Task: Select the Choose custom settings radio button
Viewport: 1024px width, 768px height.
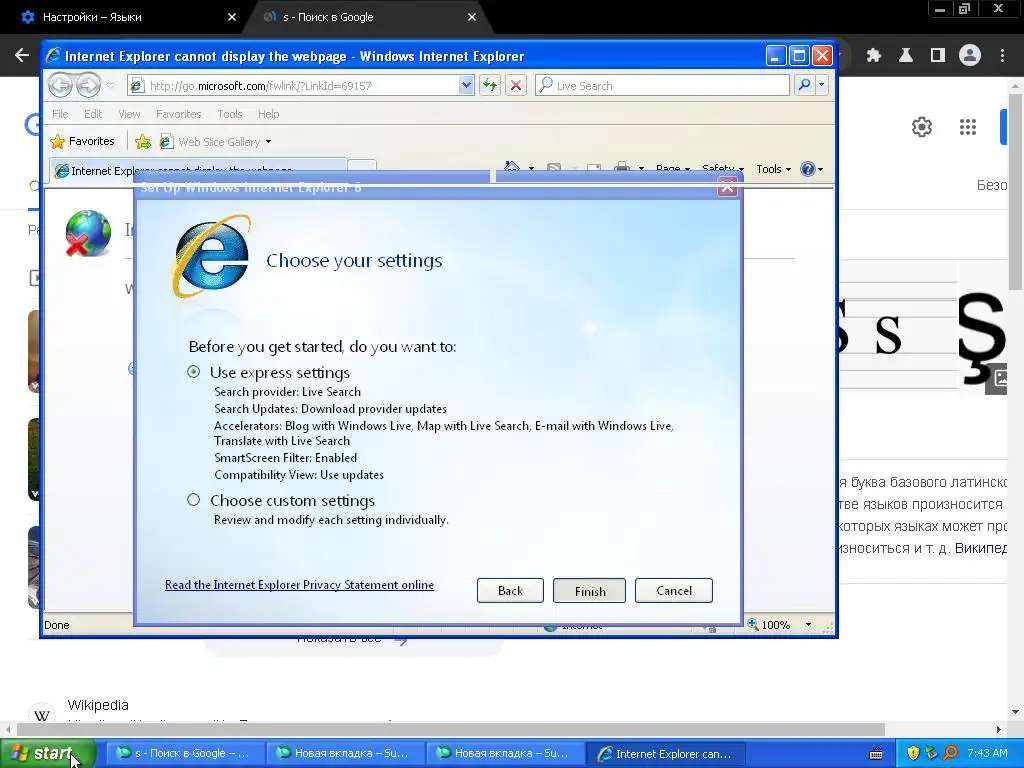Action: [x=193, y=500]
